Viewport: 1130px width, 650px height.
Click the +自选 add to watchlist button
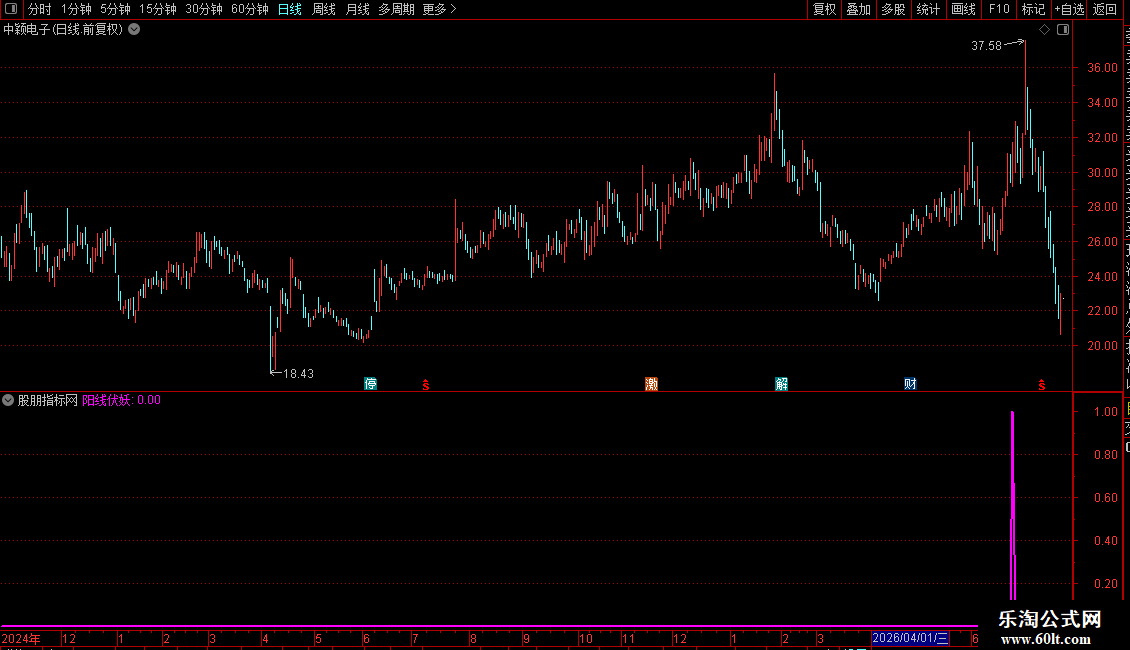tap(1069, 9)
